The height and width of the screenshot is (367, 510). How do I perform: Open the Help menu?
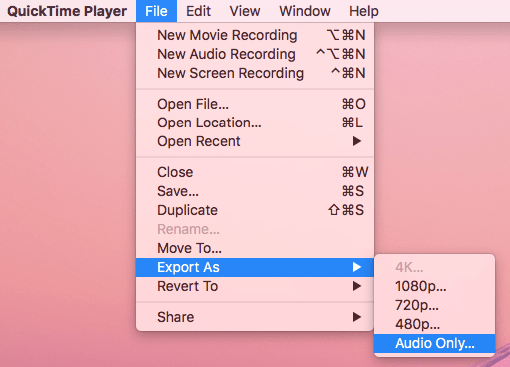click(364, 11)
